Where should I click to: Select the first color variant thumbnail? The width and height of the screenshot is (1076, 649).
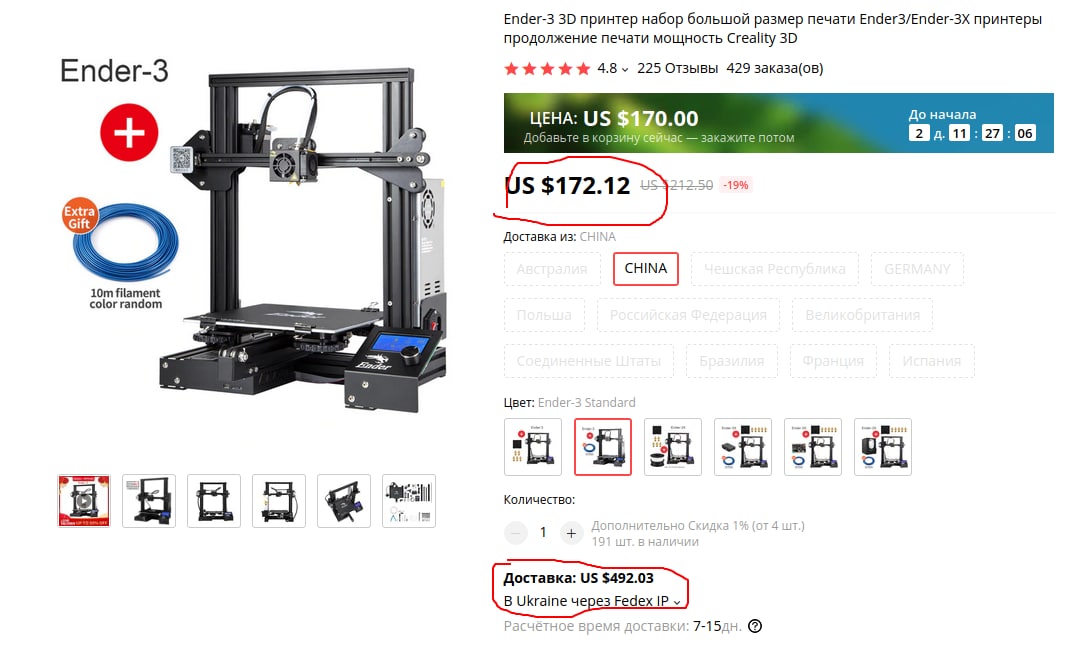(x=533, y=447)
